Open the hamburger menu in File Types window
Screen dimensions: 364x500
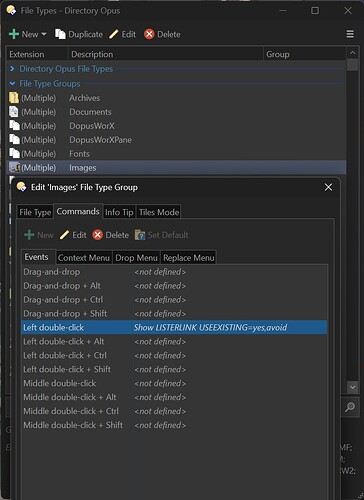(350, 34)
